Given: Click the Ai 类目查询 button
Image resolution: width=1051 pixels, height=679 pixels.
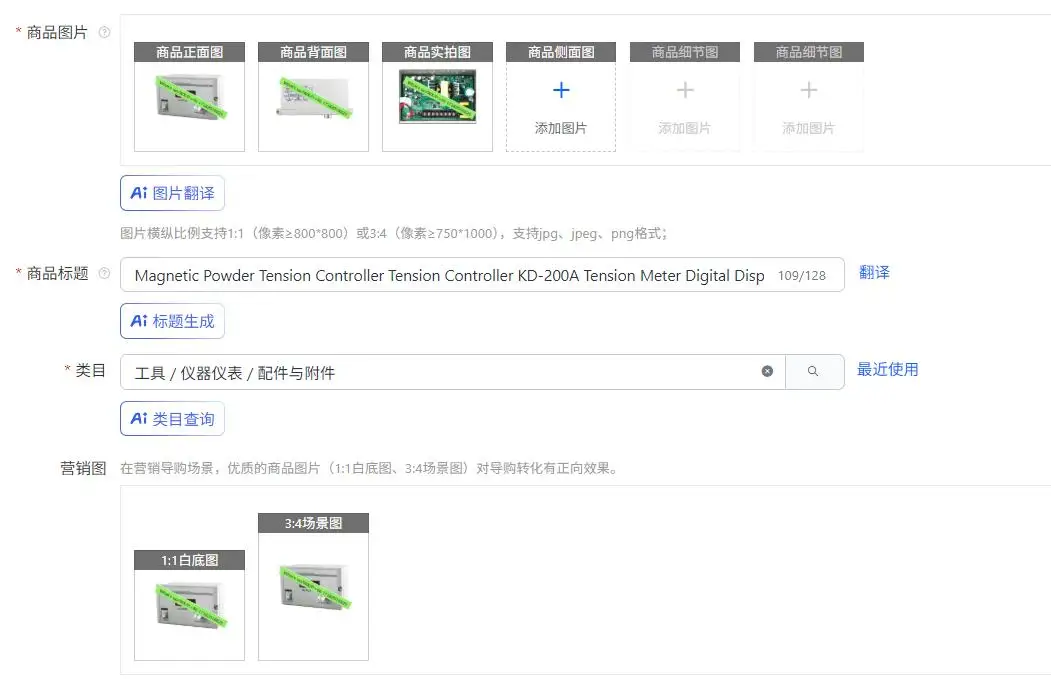Looking at the screenshot, I should click(172, 419).
